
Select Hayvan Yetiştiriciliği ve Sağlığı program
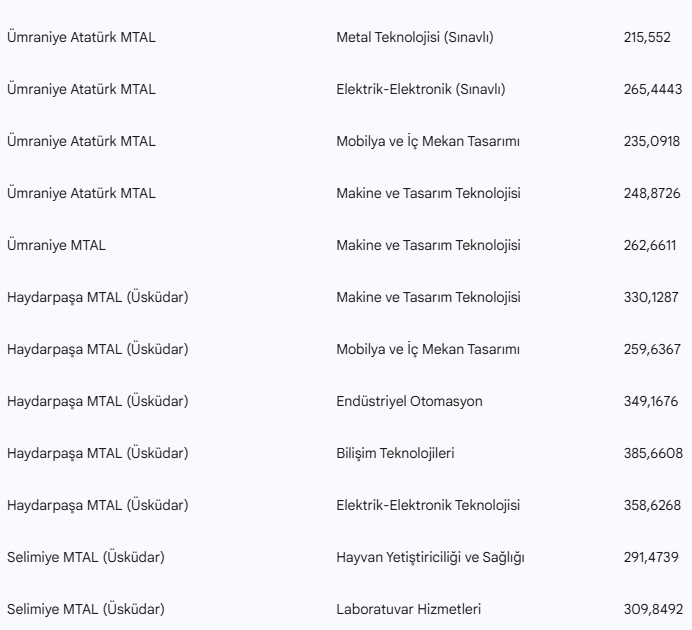coord(430,558)
